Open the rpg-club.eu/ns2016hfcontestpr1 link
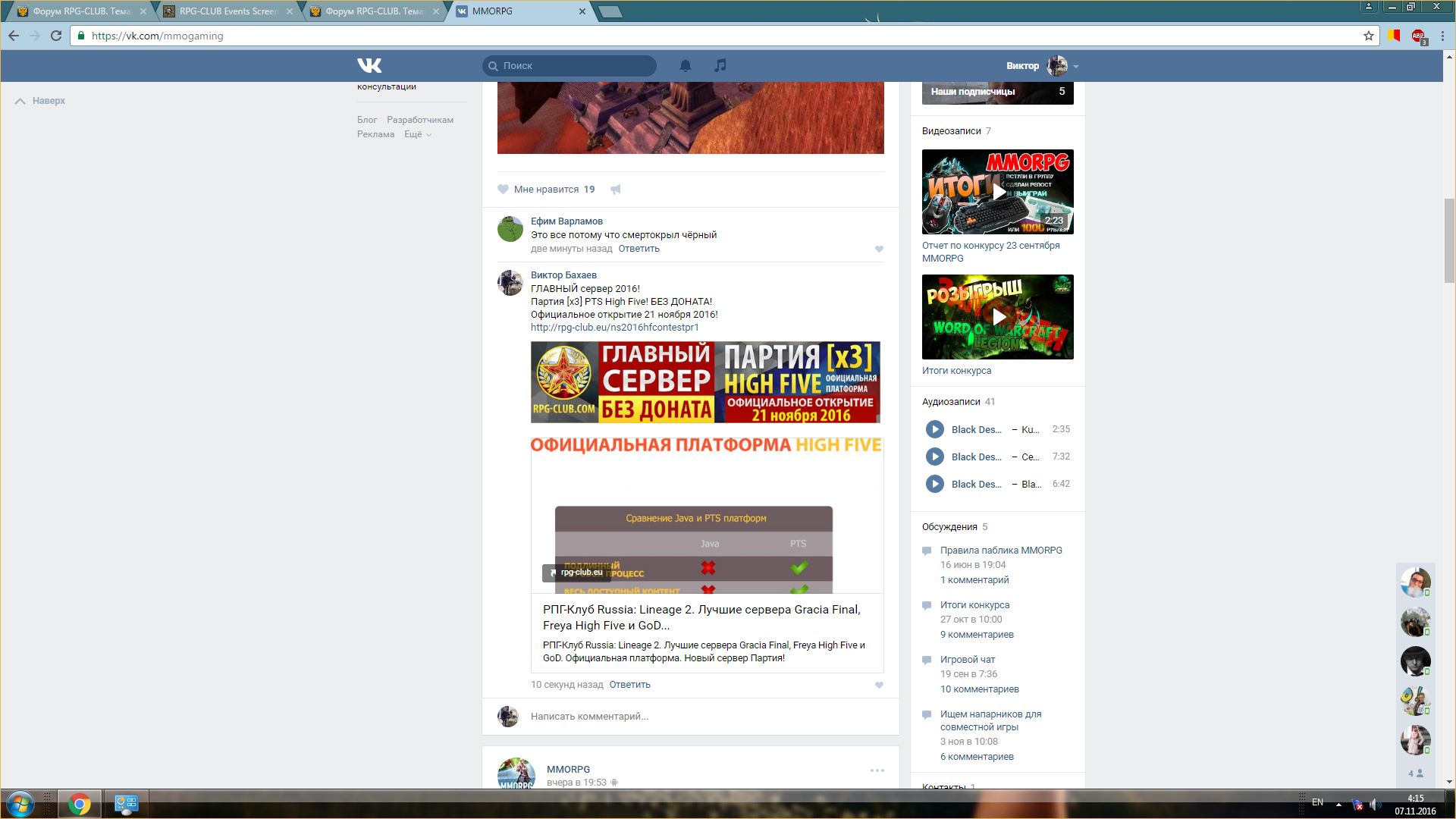Image resolution: width=1456 pixels, height=819 pixels. 614,328
